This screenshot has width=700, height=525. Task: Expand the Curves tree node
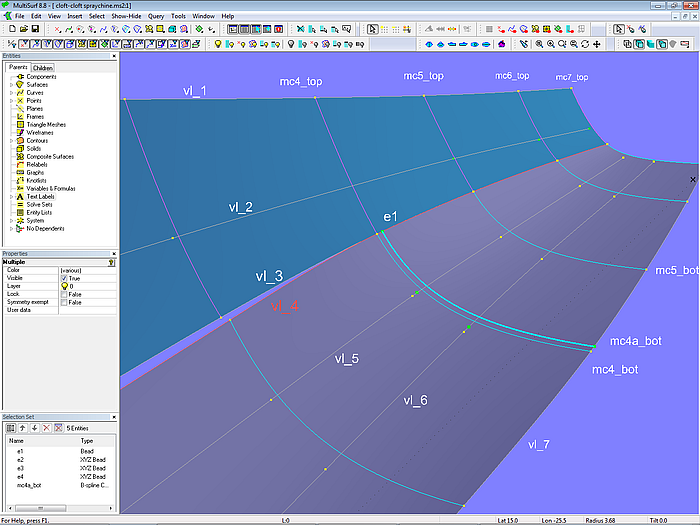[11, 93]
